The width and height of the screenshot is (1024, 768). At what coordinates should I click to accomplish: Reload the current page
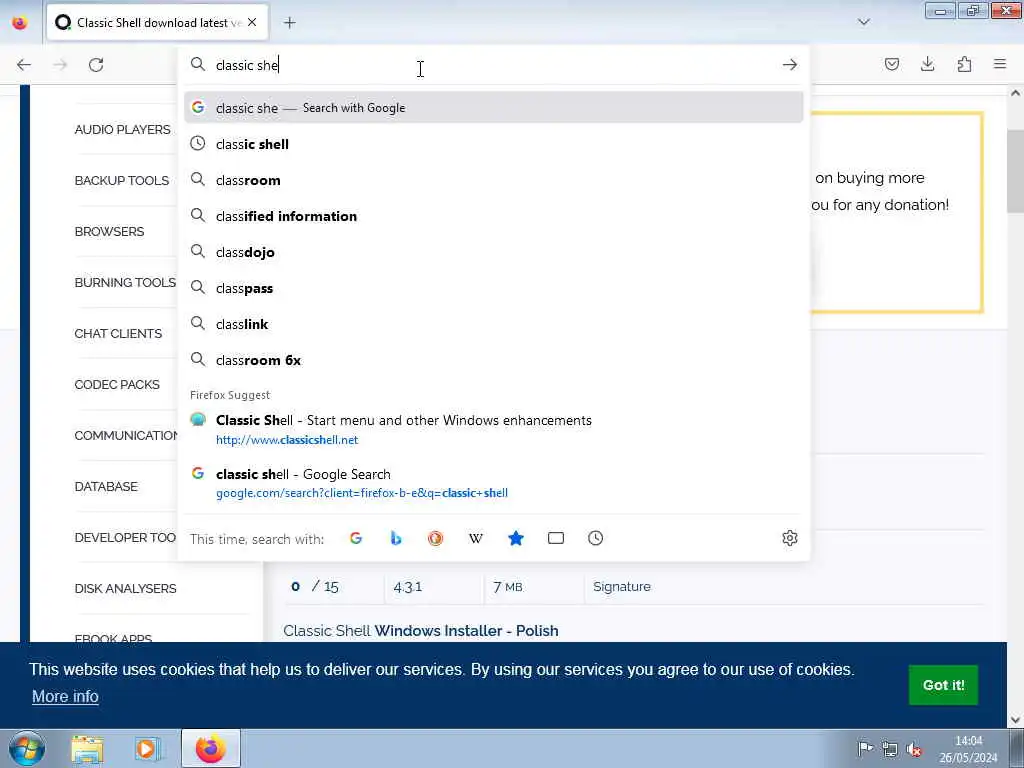(x=96, y=65)
